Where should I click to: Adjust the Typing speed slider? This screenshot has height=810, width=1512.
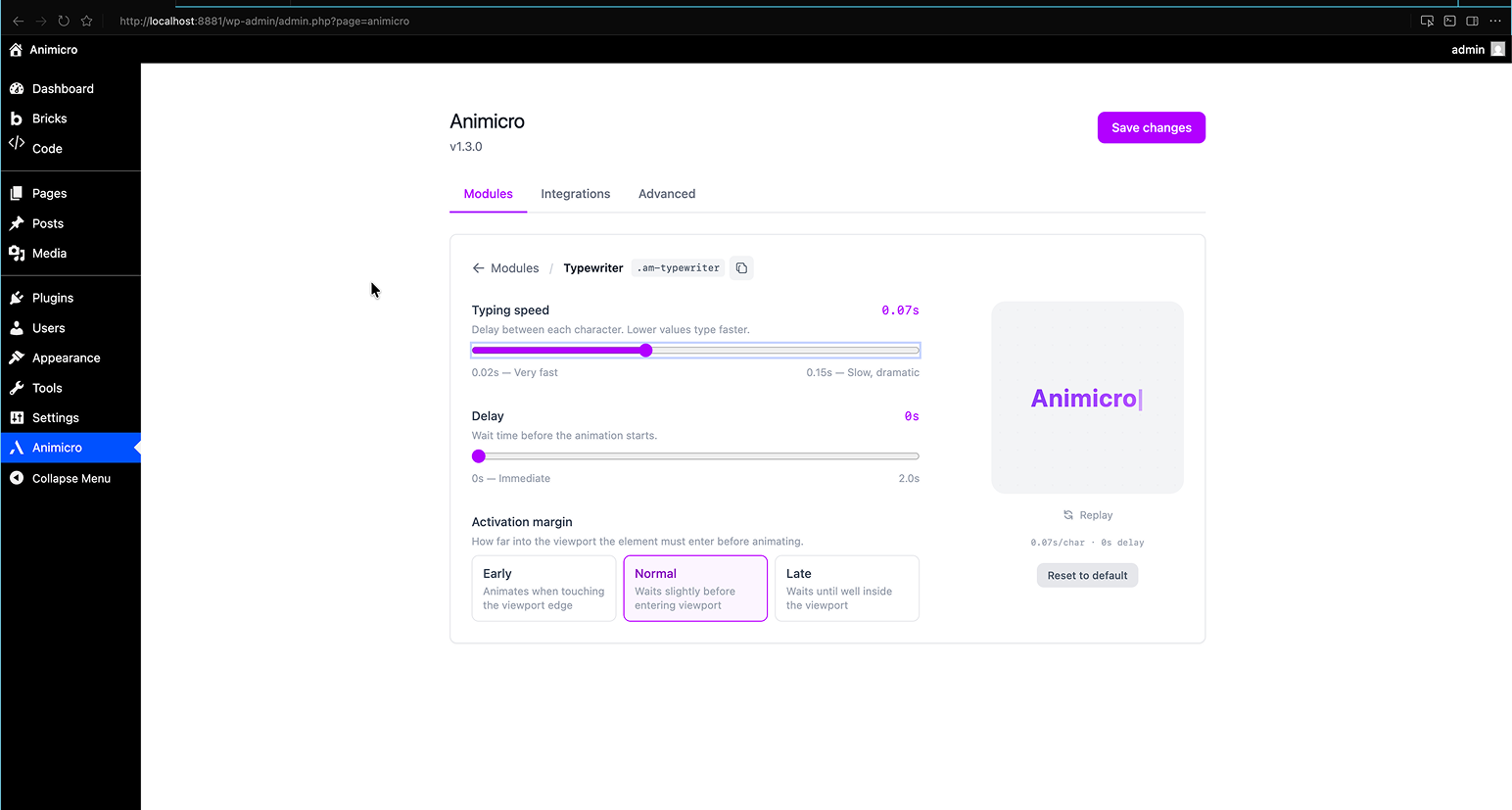tap(645, 350)
